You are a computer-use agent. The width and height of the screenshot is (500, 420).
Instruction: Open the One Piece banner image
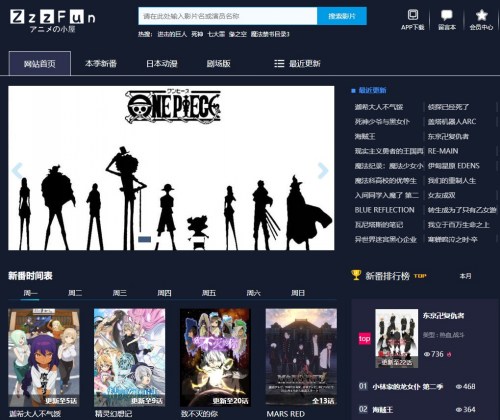click(171, 168)
